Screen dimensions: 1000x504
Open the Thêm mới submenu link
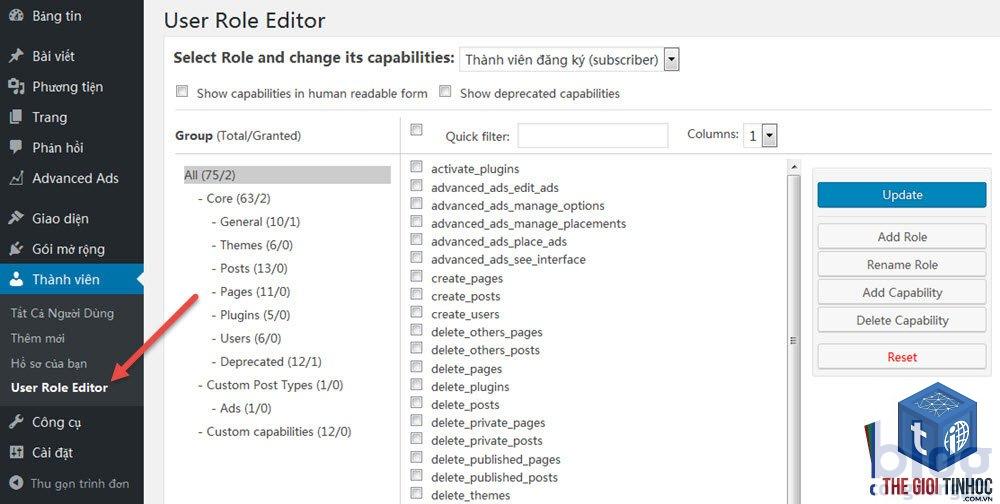click(38, 339)
